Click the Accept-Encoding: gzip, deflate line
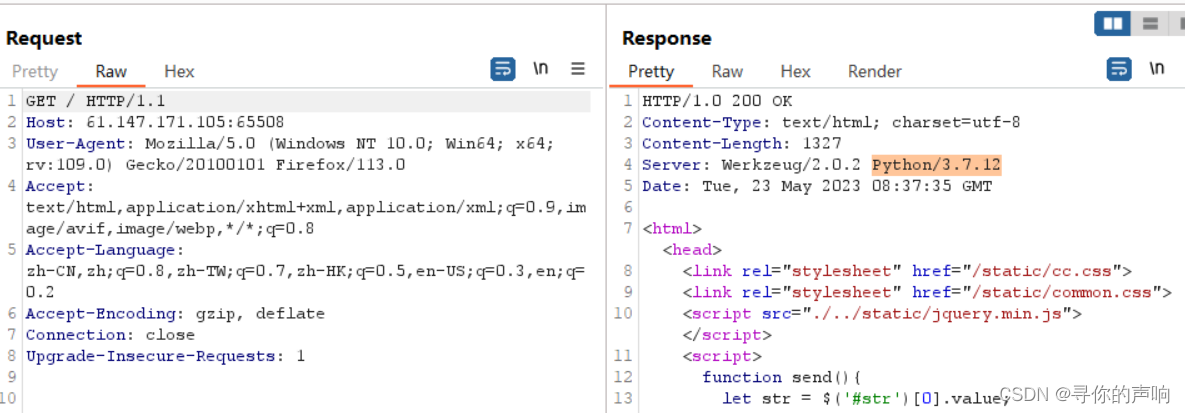The width and height of the screenshot is (1185, 413). pos(175,313)
